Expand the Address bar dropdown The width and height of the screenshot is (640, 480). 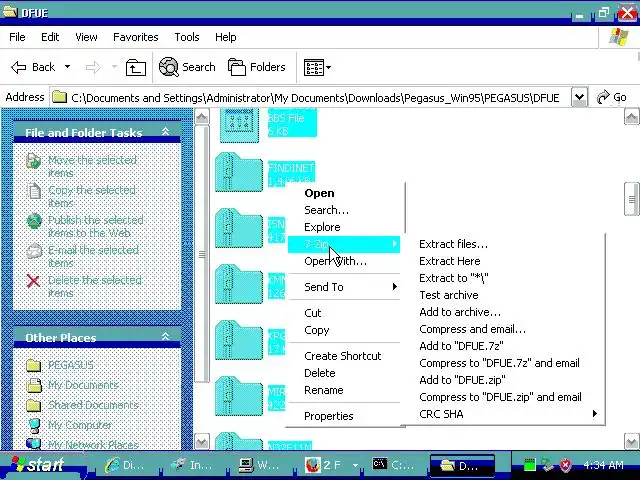579,98
